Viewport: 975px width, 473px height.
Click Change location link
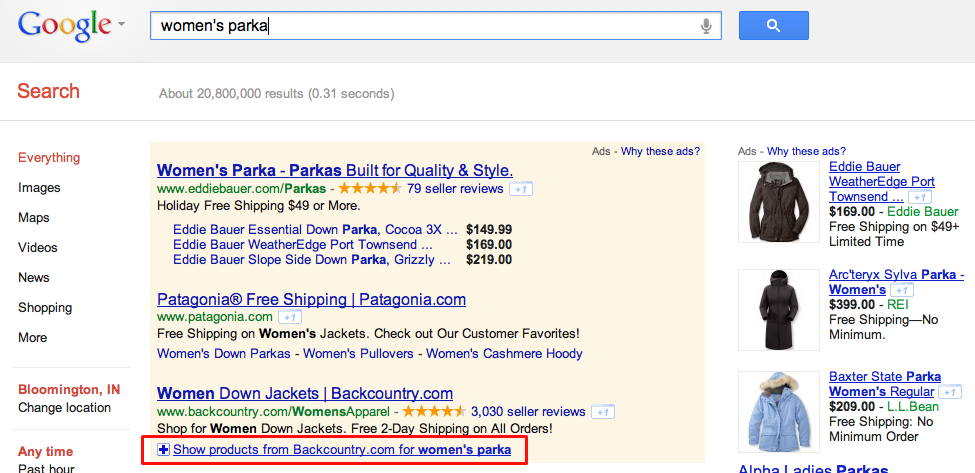click(65, 408)
